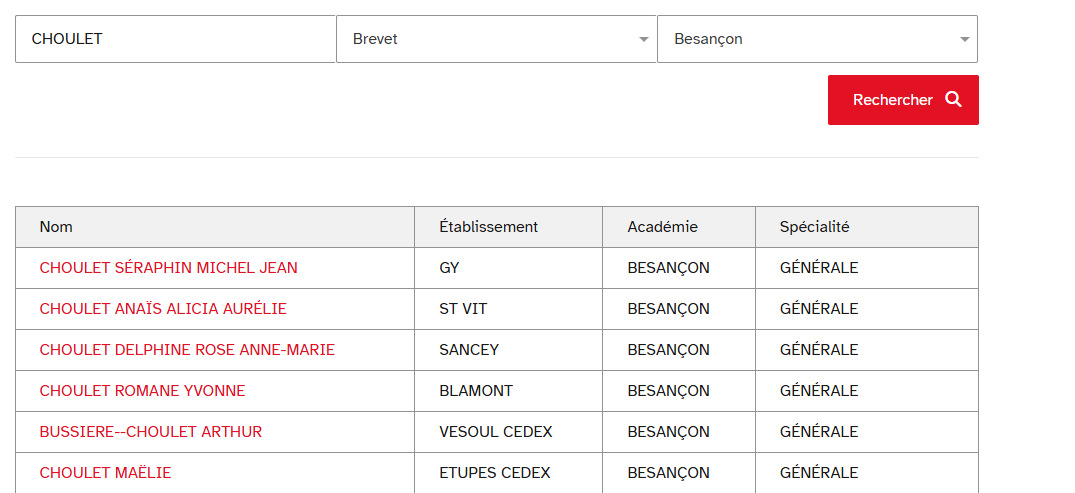Viewport: 1075px width, 493px height.
Task: Open BUSSIERE--CHOULET ARTHUR result
Action: pyautogui.click(x=151, y=433)
